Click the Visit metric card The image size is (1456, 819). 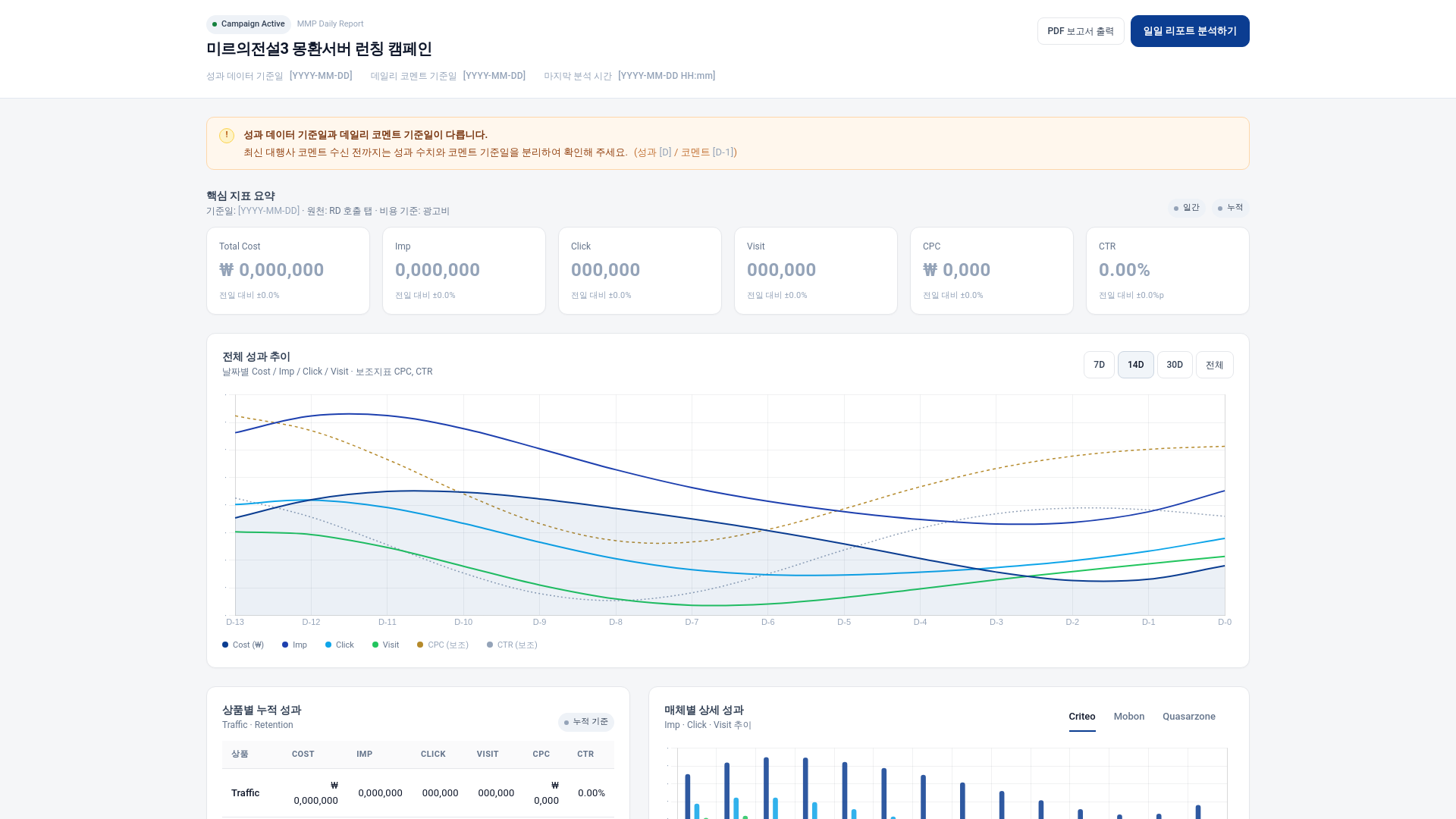[x=816, y=271]
